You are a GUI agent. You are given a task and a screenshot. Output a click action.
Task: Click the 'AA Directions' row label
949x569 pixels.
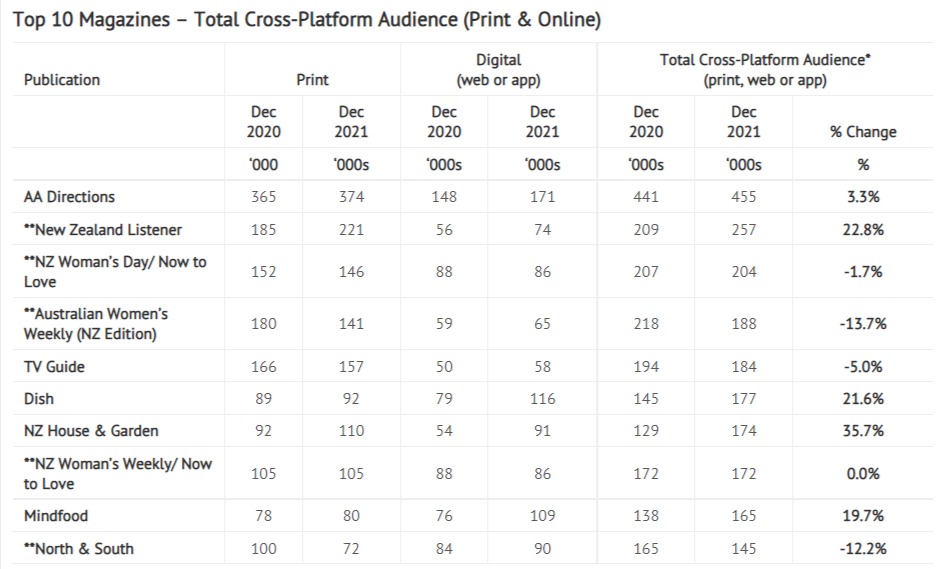click(69, 197)
